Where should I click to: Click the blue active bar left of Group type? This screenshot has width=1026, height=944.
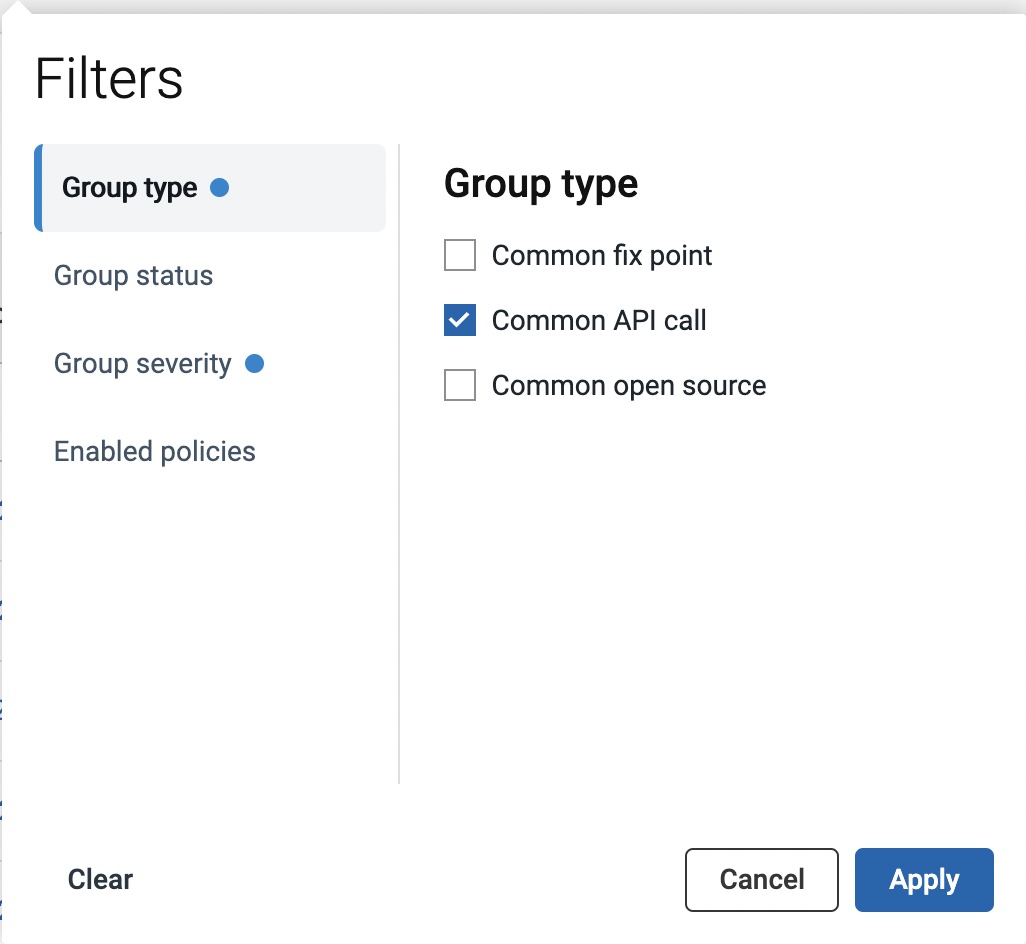tap(38, 188)
